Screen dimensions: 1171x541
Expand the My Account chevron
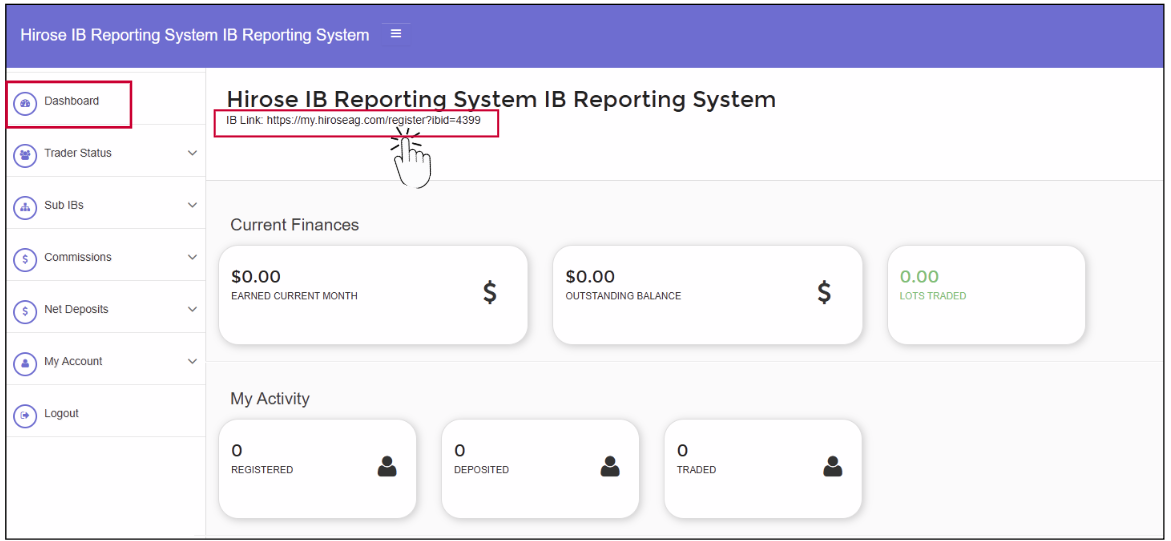[192, 361]
